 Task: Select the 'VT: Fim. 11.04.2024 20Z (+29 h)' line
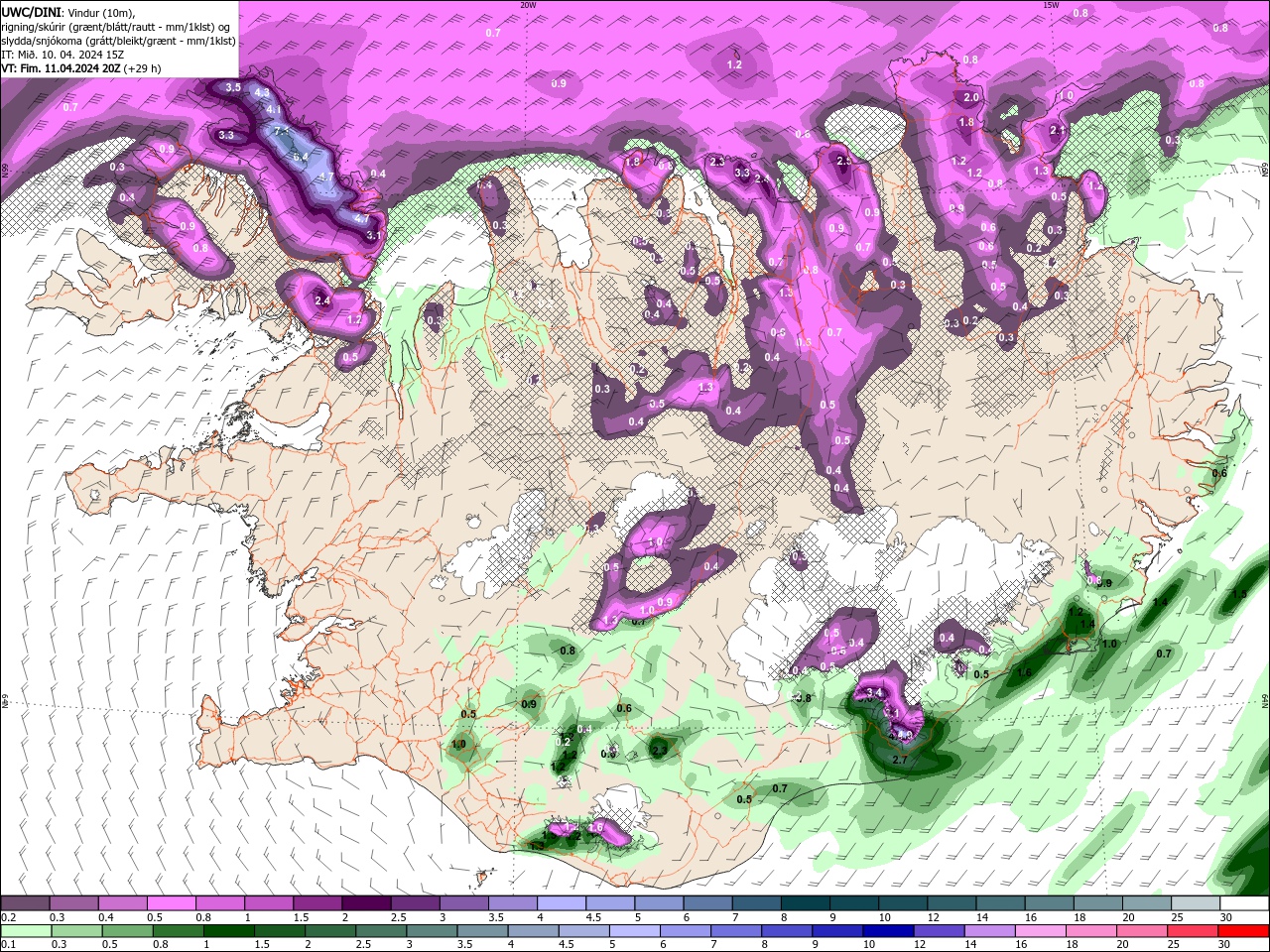(x=81, y=68)
